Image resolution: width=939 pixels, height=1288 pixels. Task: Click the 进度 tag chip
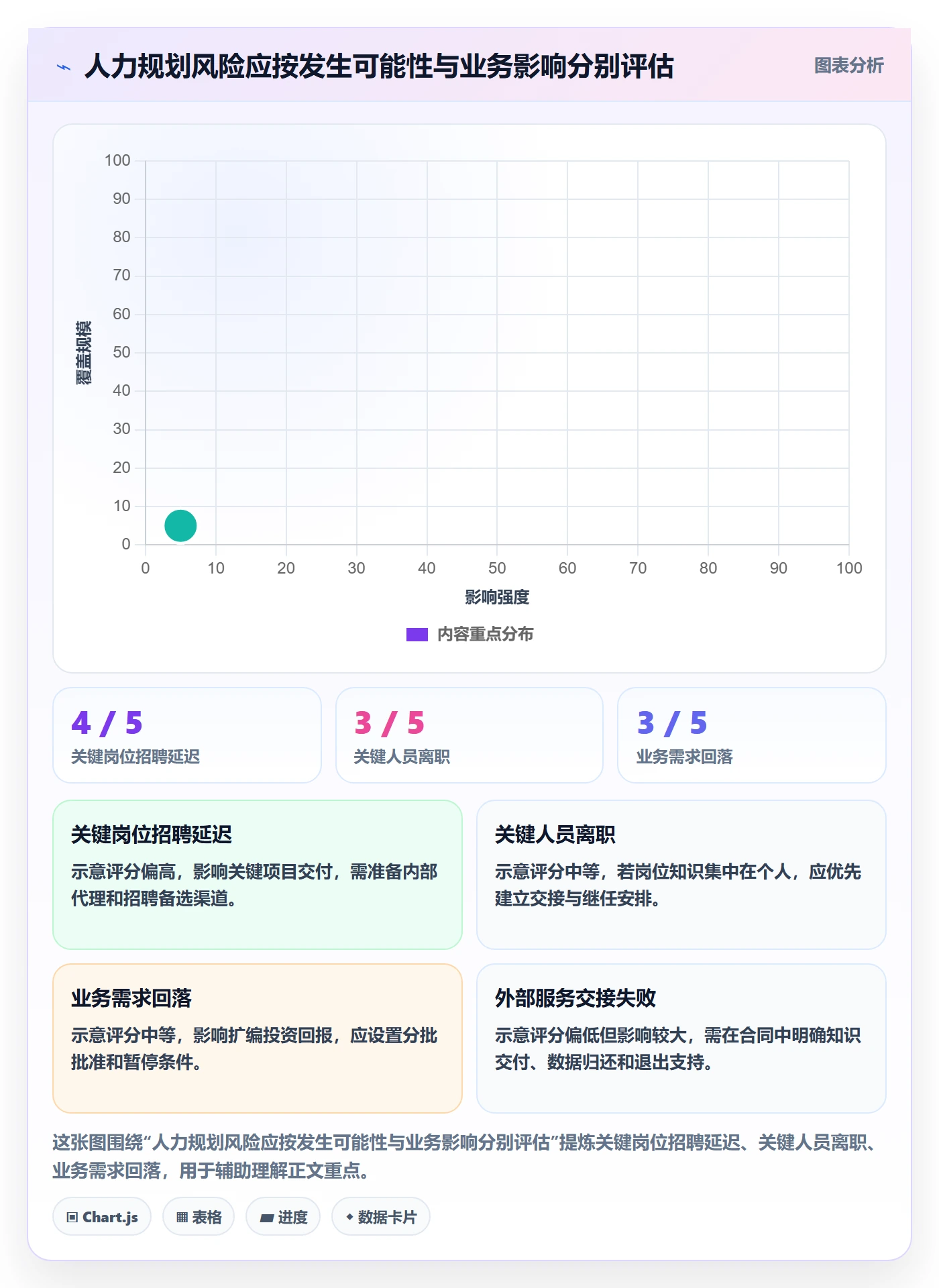[x=283, y=1216]
